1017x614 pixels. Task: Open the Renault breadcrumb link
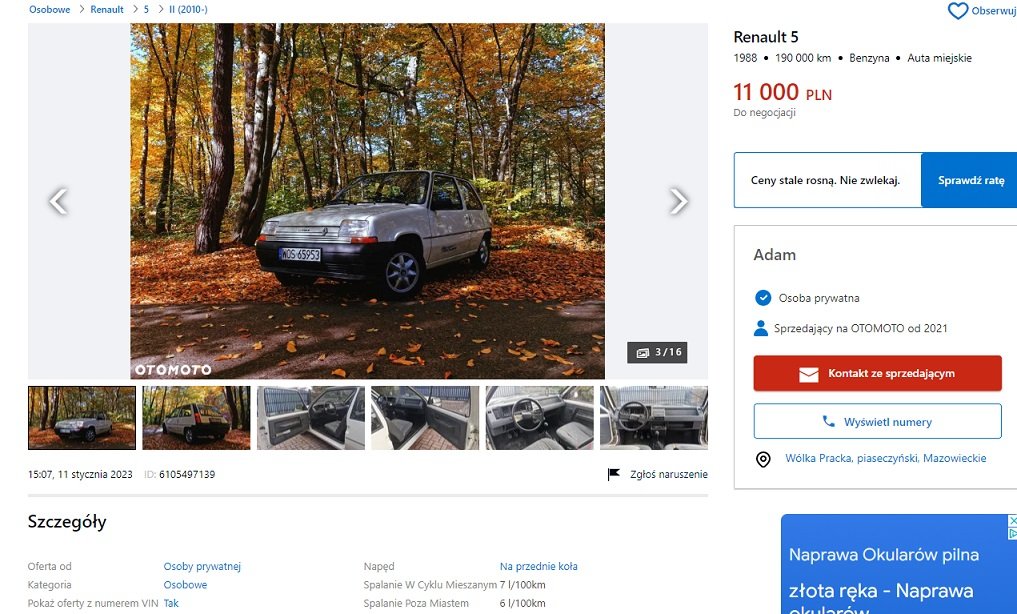pyautogui.click(x=107, y=10)
